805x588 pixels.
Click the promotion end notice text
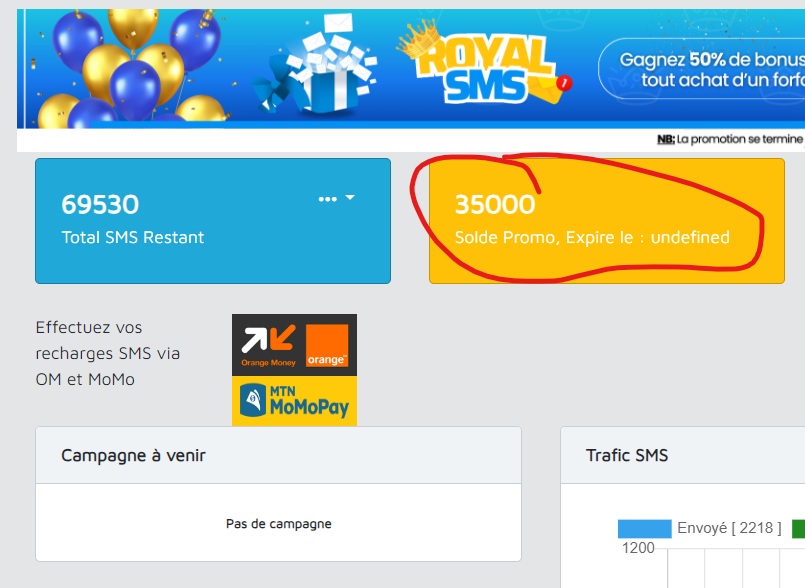(x=731, y=139)
